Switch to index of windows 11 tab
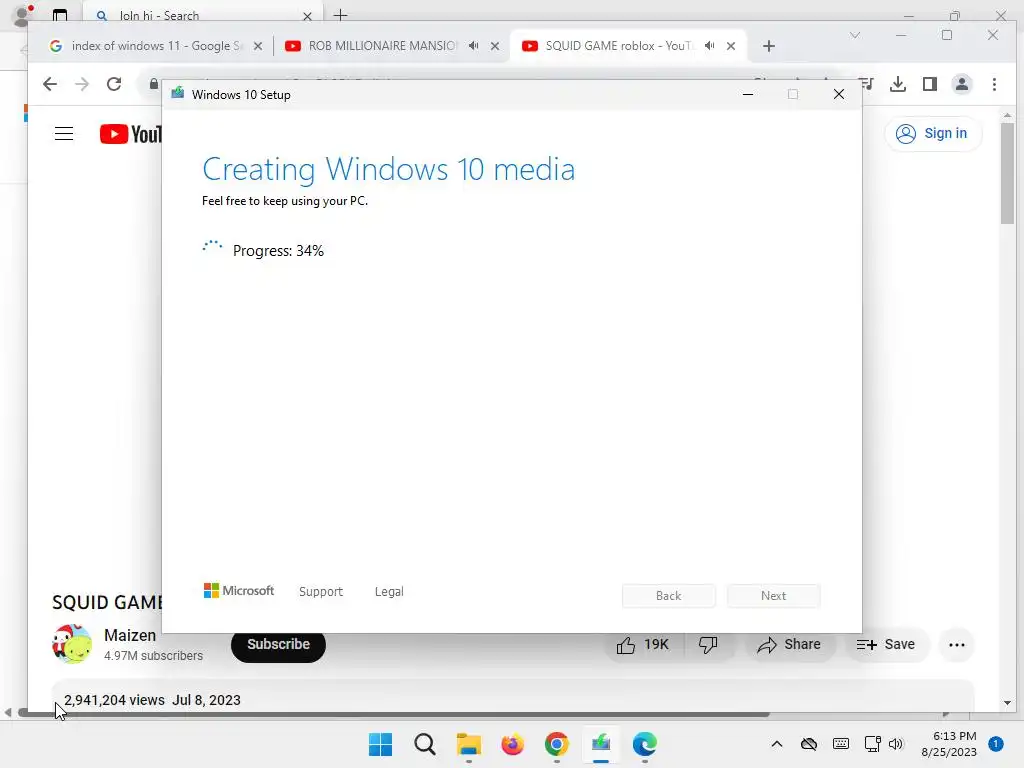Image resolution: width=1024 pixels, height=768 pixels. click(x=155, y=46)
